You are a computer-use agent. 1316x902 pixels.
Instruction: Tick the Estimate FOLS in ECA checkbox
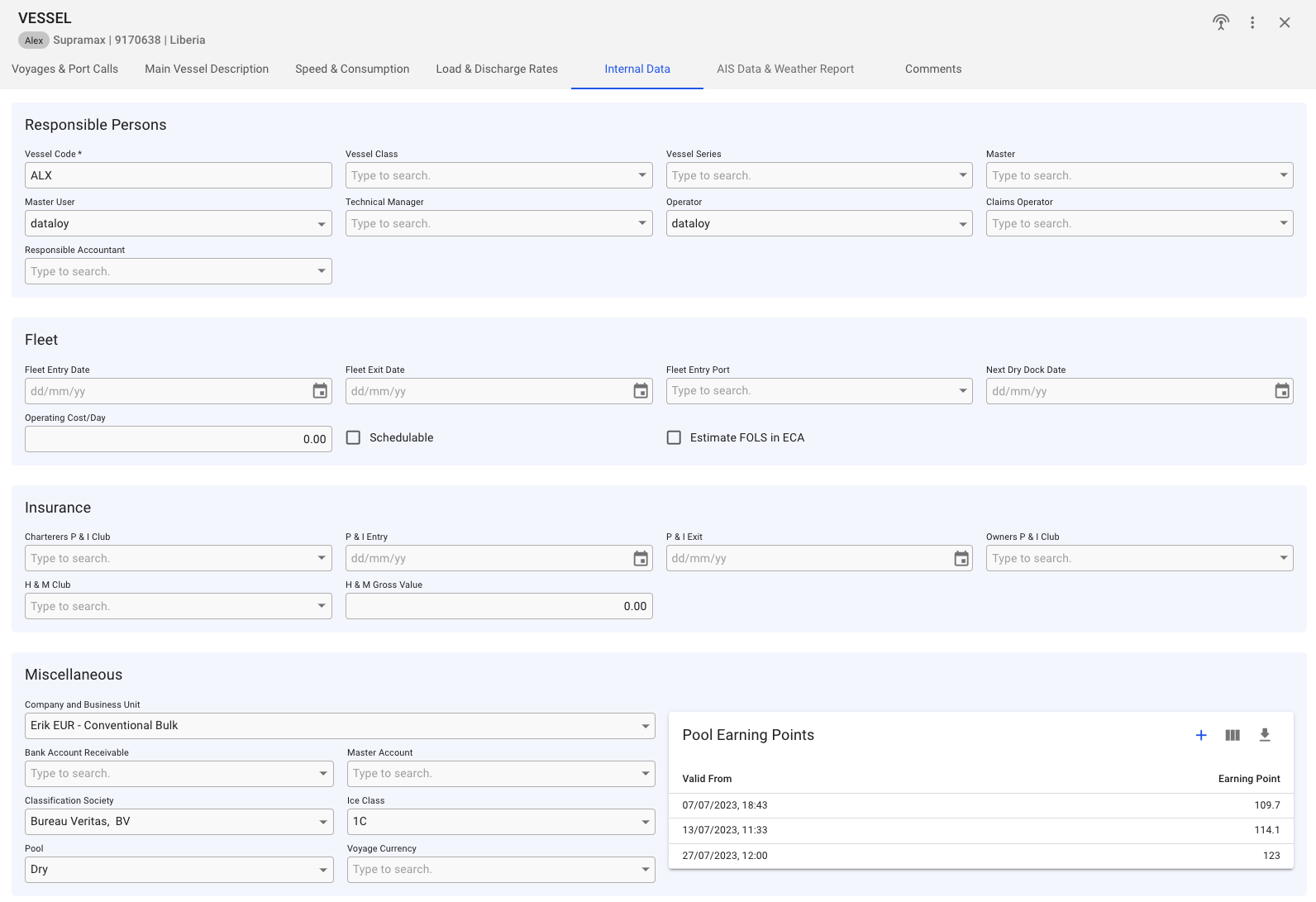(x=674, y=437)
